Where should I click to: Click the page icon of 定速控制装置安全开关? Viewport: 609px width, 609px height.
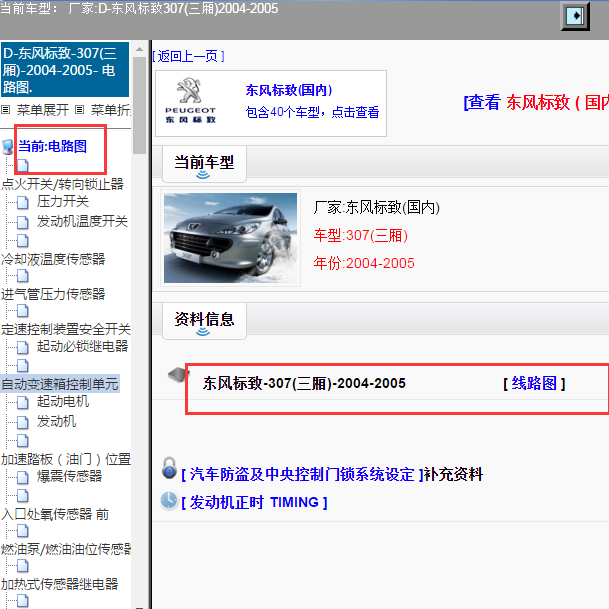pyautogui.click(x=23, y=311)
